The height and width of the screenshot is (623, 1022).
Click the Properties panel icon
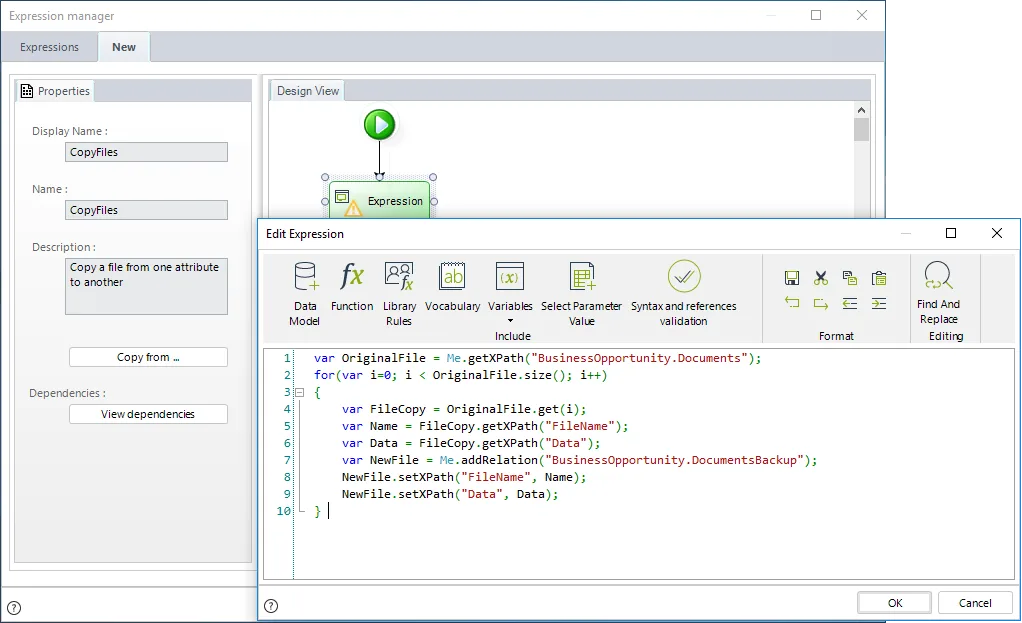pyautogui.click(x=27, y=91)
